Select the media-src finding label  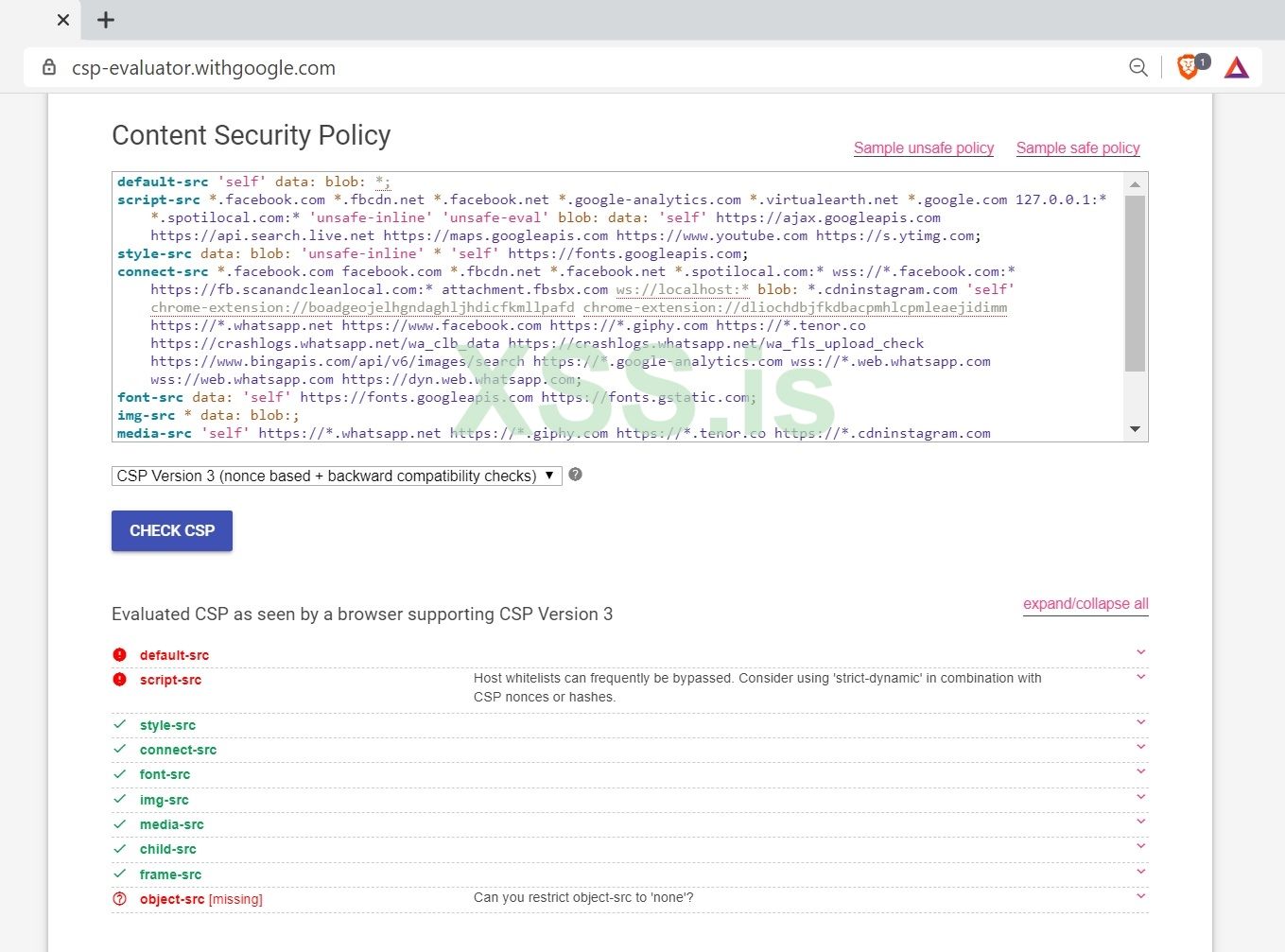[171, 824]
